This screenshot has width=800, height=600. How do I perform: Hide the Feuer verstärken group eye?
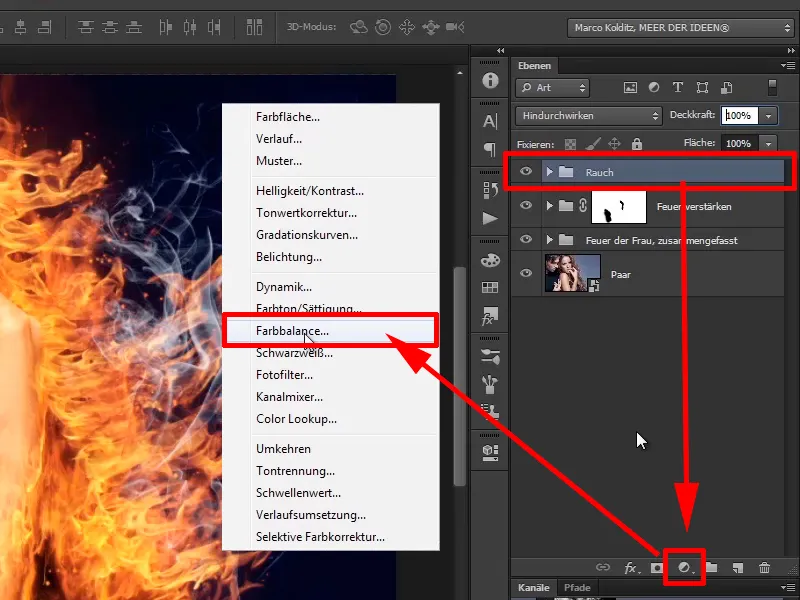coord(526,205)
